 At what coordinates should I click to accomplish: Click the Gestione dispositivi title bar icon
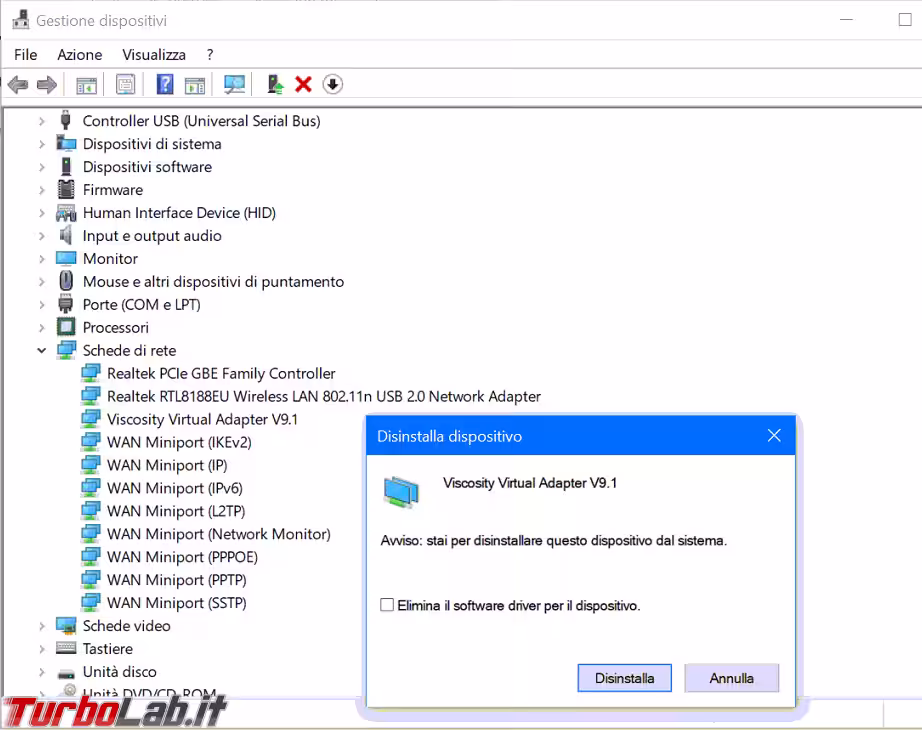(x=21, y=20)
